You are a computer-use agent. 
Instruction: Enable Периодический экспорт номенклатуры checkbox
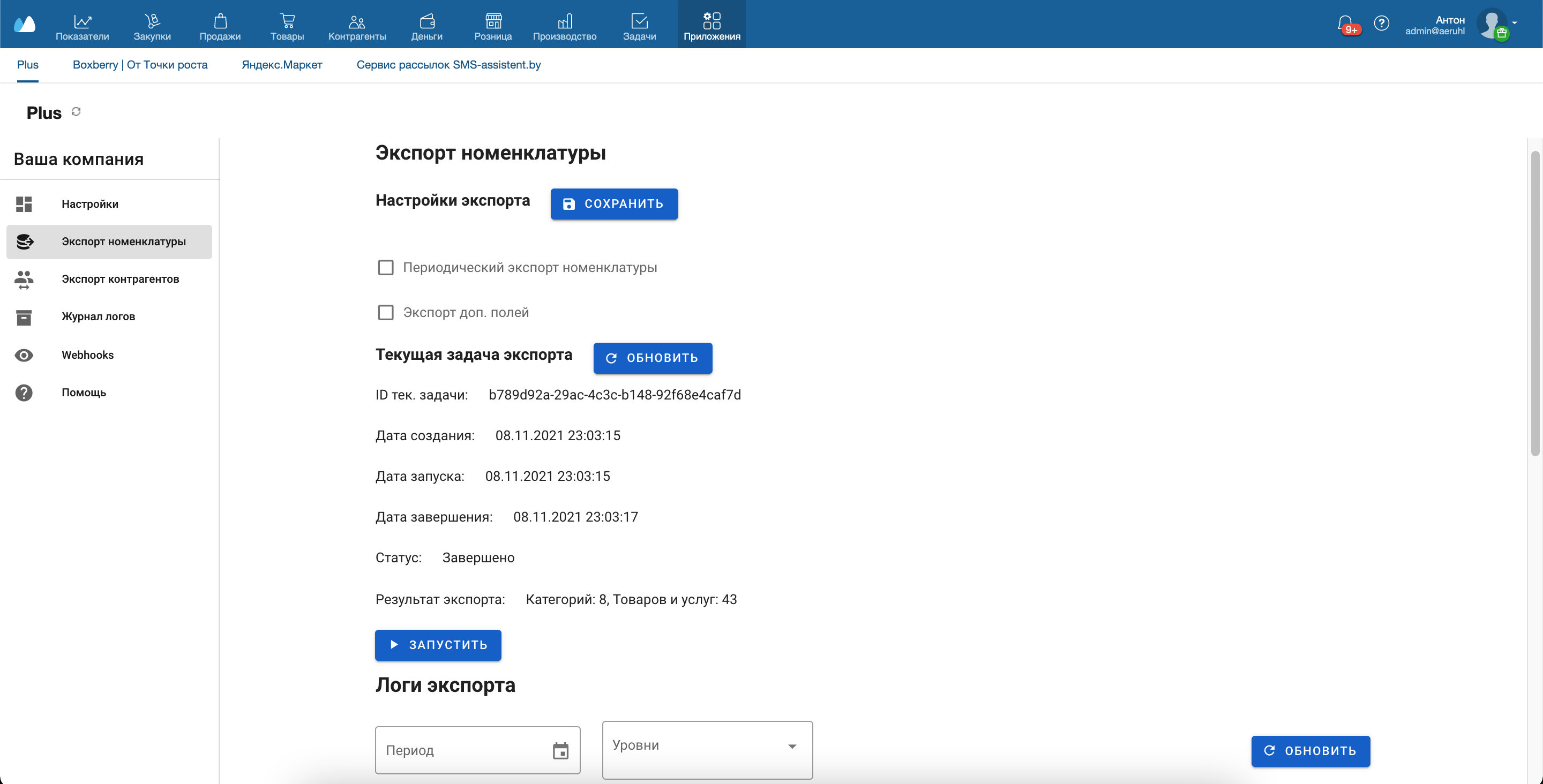[x=386, y=268]
